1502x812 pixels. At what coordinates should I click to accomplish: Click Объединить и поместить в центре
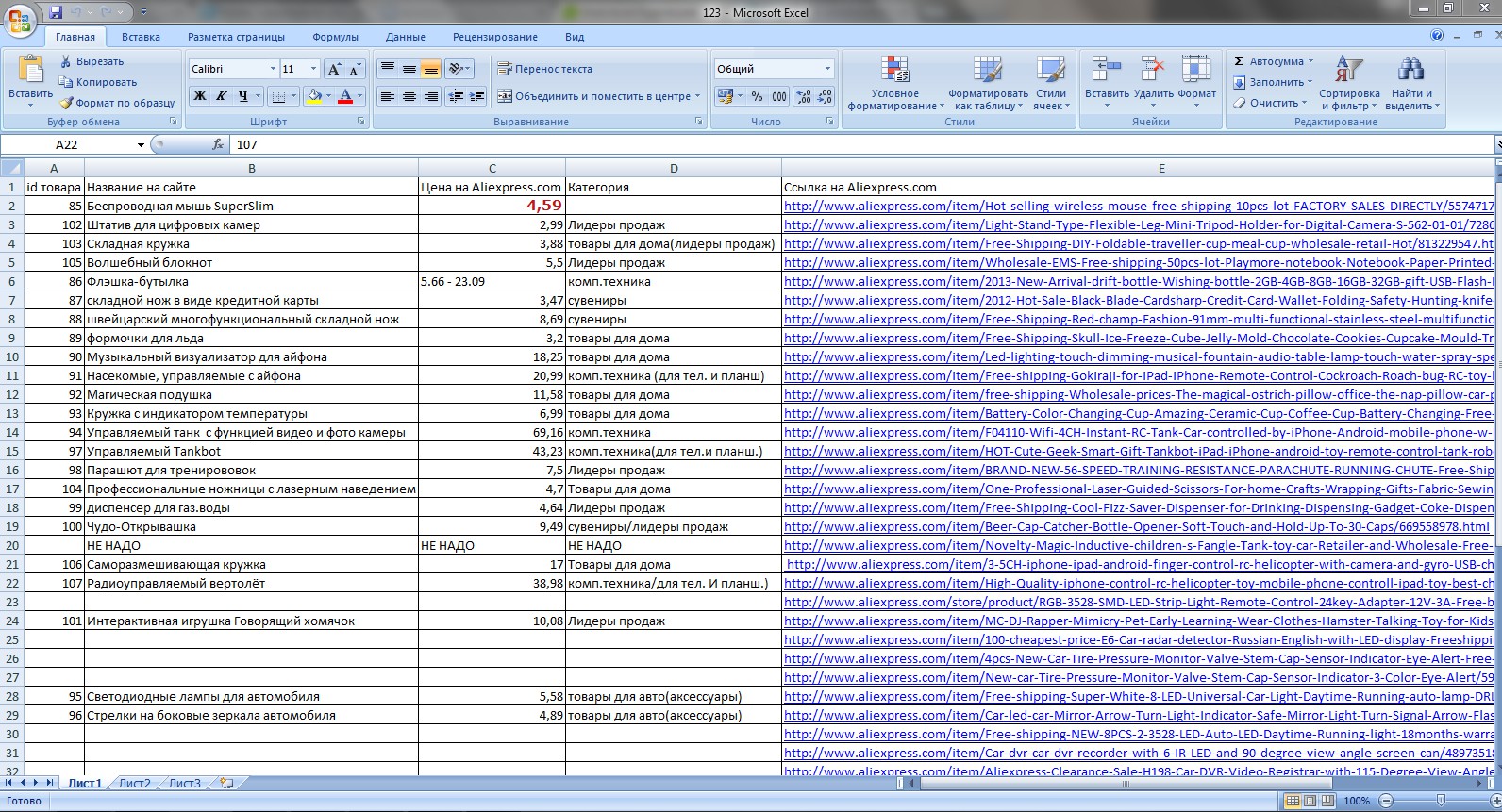point(599,96)
